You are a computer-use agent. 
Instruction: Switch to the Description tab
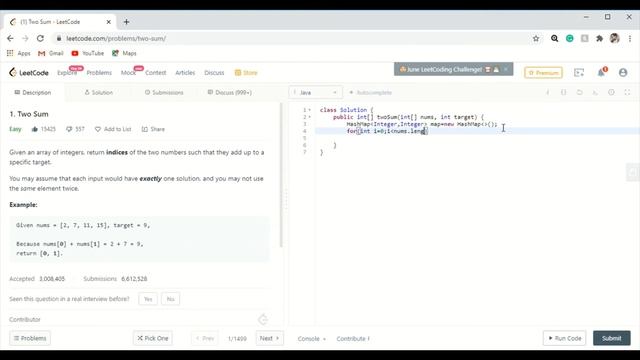33,93
